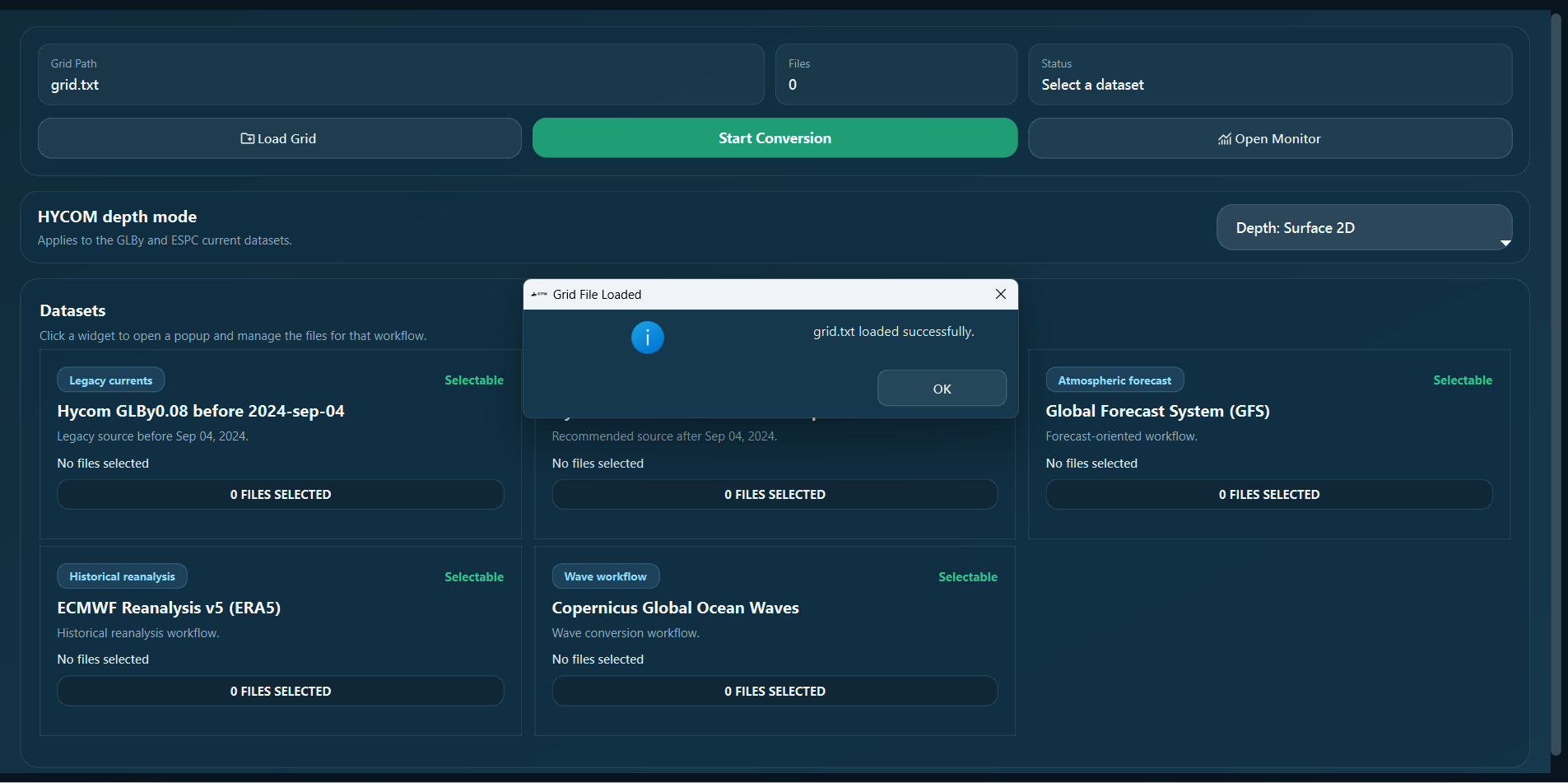This screenshot has width=1568, height=783.
Task: Click Selectable label on the GFS card
Action: (x=1463, y=380)
